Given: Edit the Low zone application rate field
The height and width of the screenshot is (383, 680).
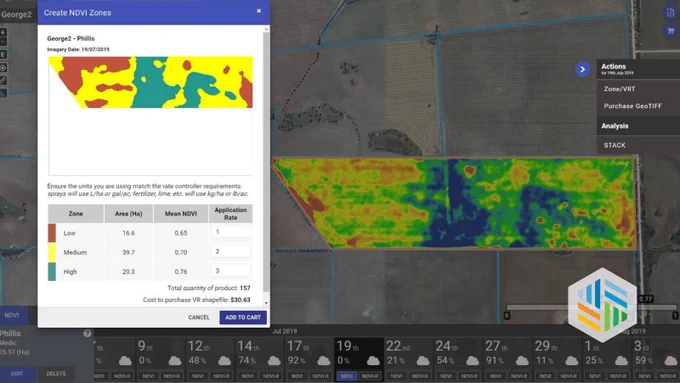Looking at the screenshot, I should coord(230,232).
